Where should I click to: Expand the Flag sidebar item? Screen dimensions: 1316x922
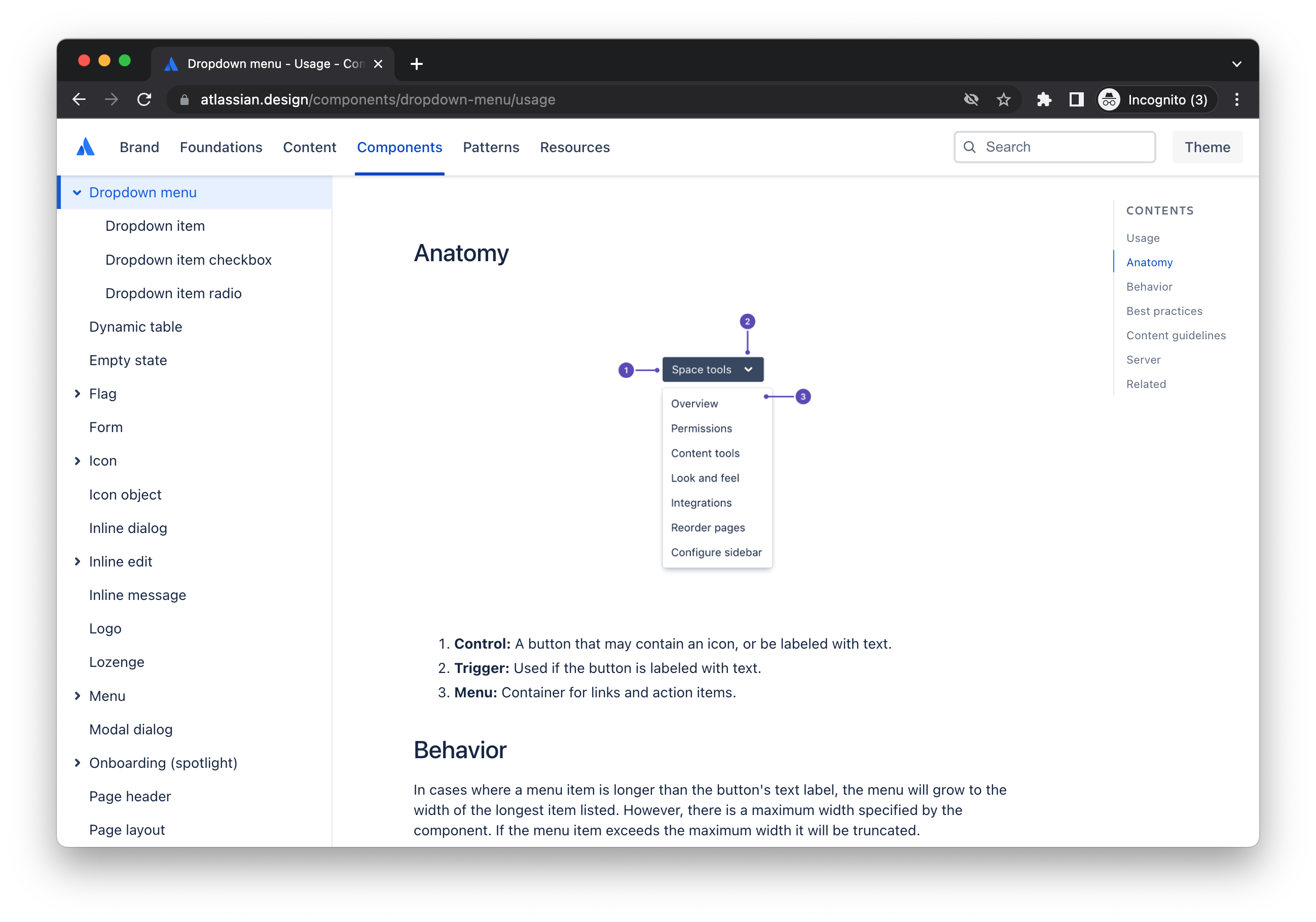[x=78, y=394]
